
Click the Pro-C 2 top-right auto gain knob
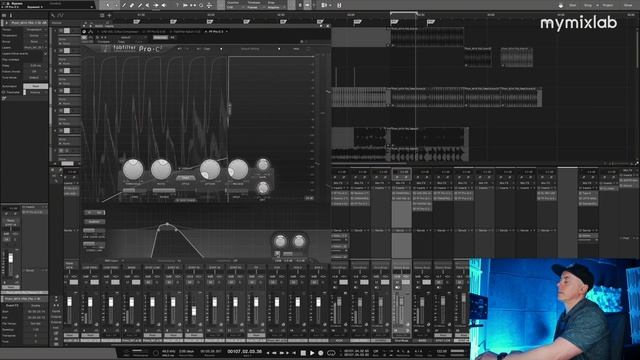(263, 165)
